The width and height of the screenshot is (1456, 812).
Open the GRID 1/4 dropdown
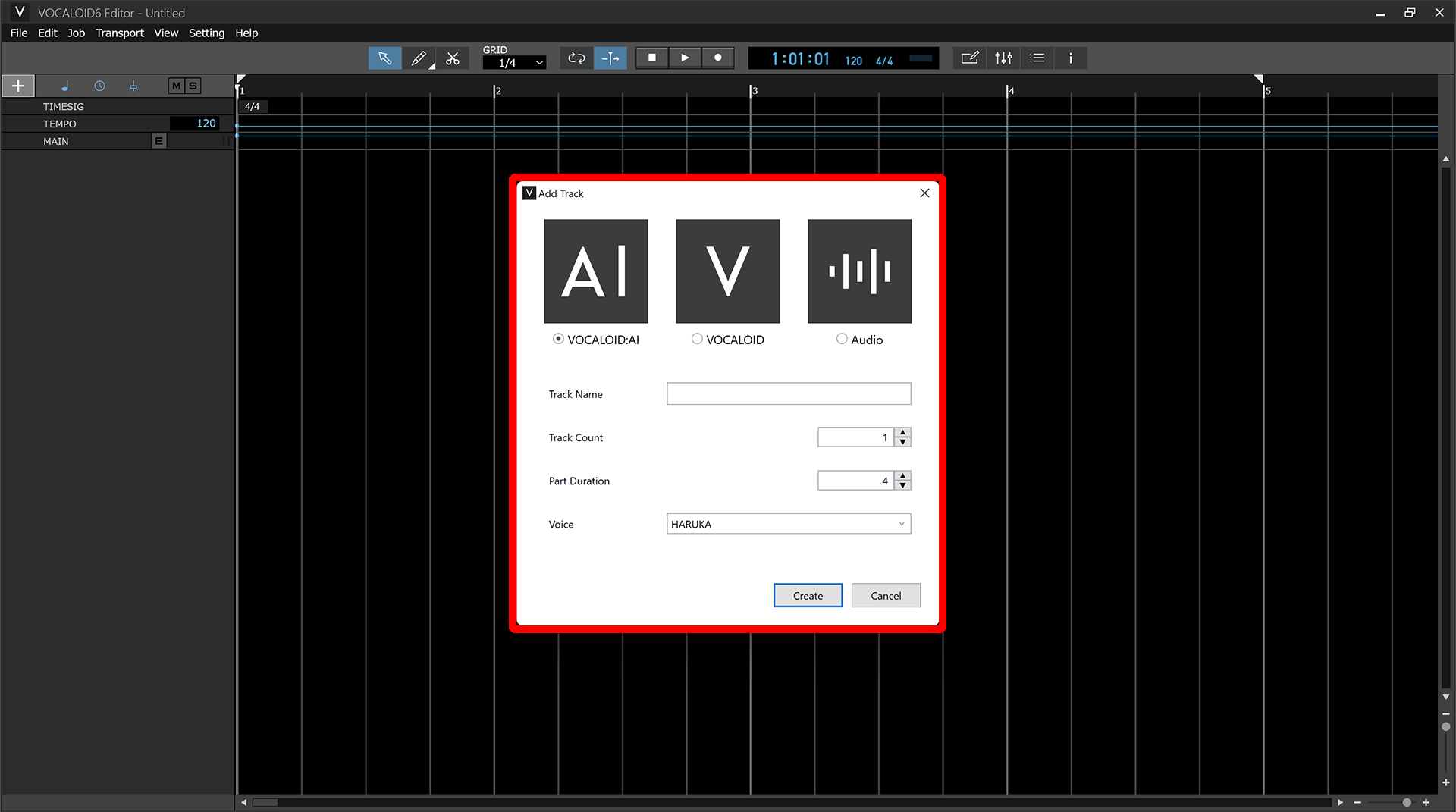click(514, 63)
